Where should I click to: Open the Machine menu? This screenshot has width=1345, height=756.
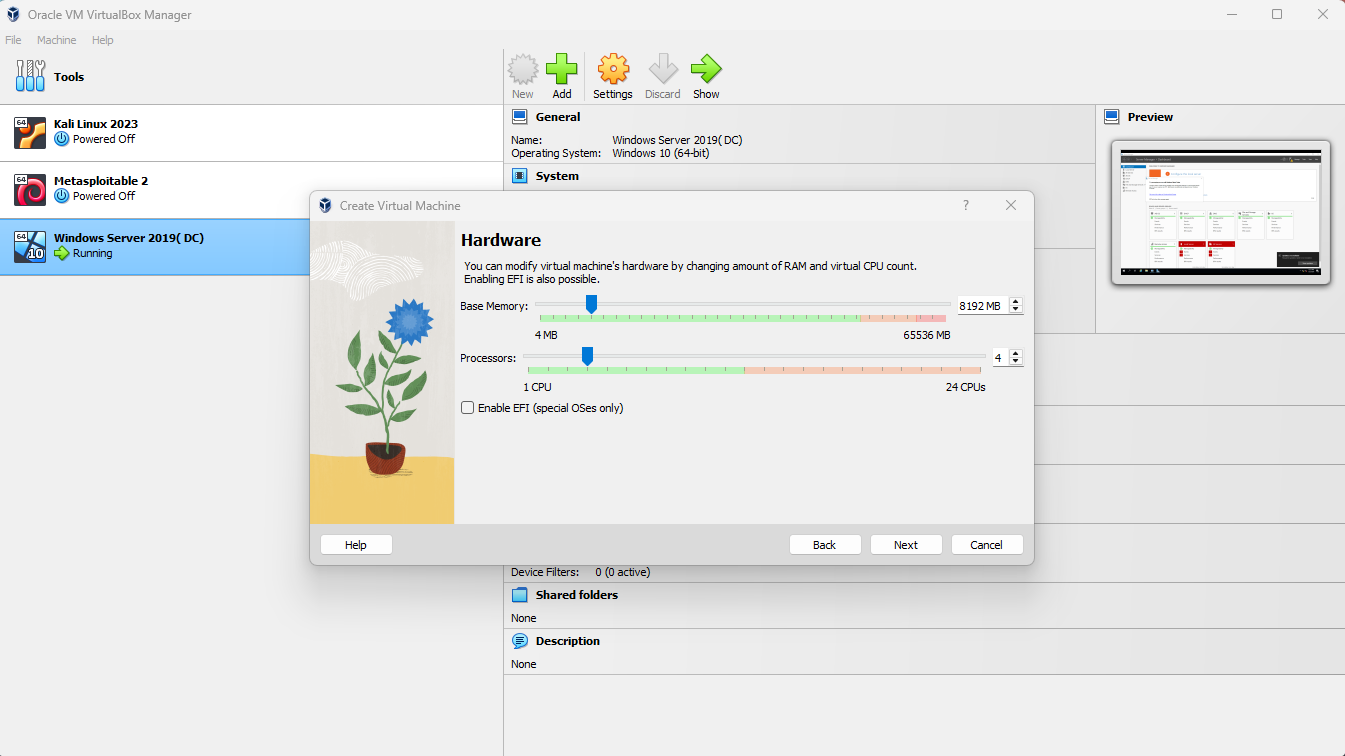(x=56, y=40)
